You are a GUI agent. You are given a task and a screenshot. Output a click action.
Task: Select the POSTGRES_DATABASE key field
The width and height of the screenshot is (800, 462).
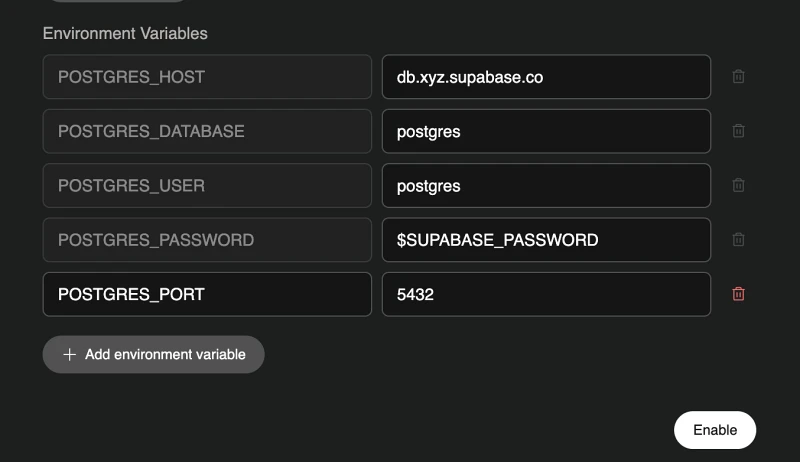tap(207, 131)
